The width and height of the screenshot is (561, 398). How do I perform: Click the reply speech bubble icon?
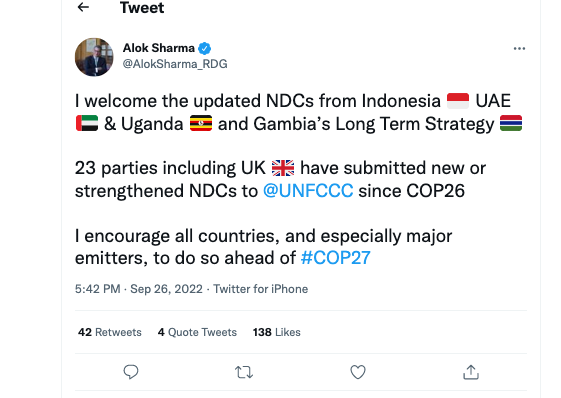point(131,372)
